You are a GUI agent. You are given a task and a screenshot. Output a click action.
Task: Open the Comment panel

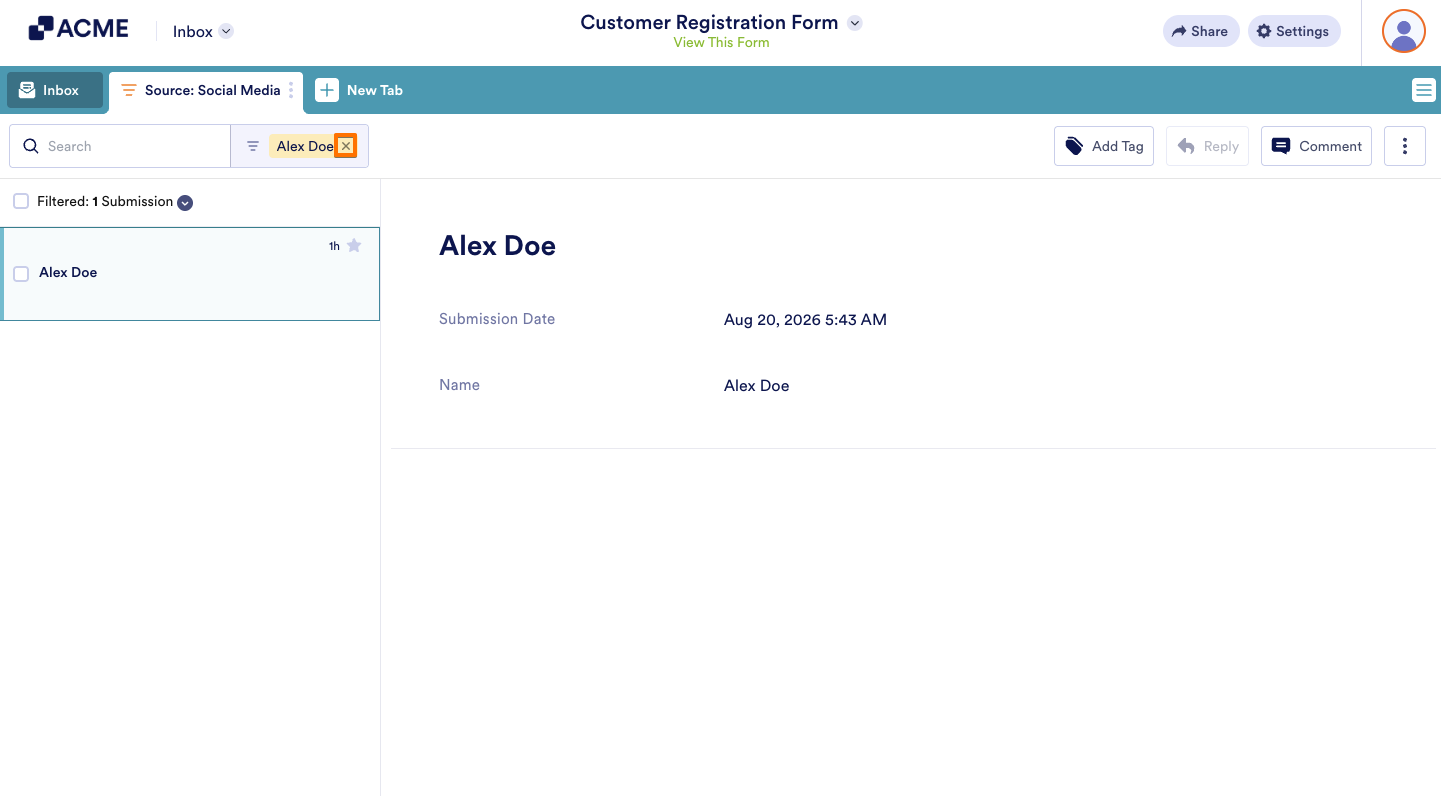coord(1316,146)
